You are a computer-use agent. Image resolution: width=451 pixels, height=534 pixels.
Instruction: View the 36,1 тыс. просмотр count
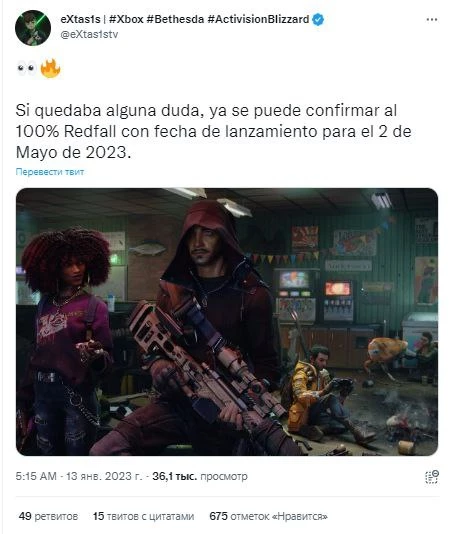click(200, 476)
